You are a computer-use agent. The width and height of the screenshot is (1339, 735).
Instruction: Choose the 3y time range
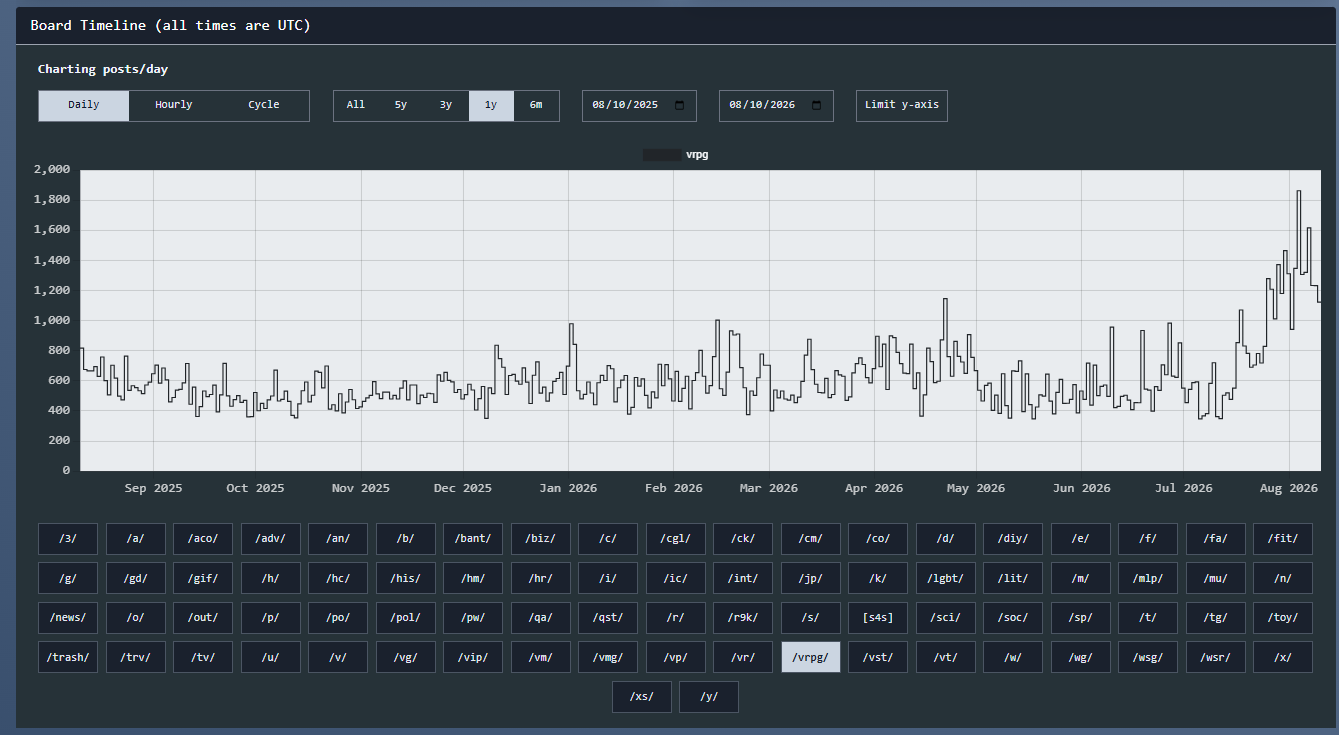(446, 105)
